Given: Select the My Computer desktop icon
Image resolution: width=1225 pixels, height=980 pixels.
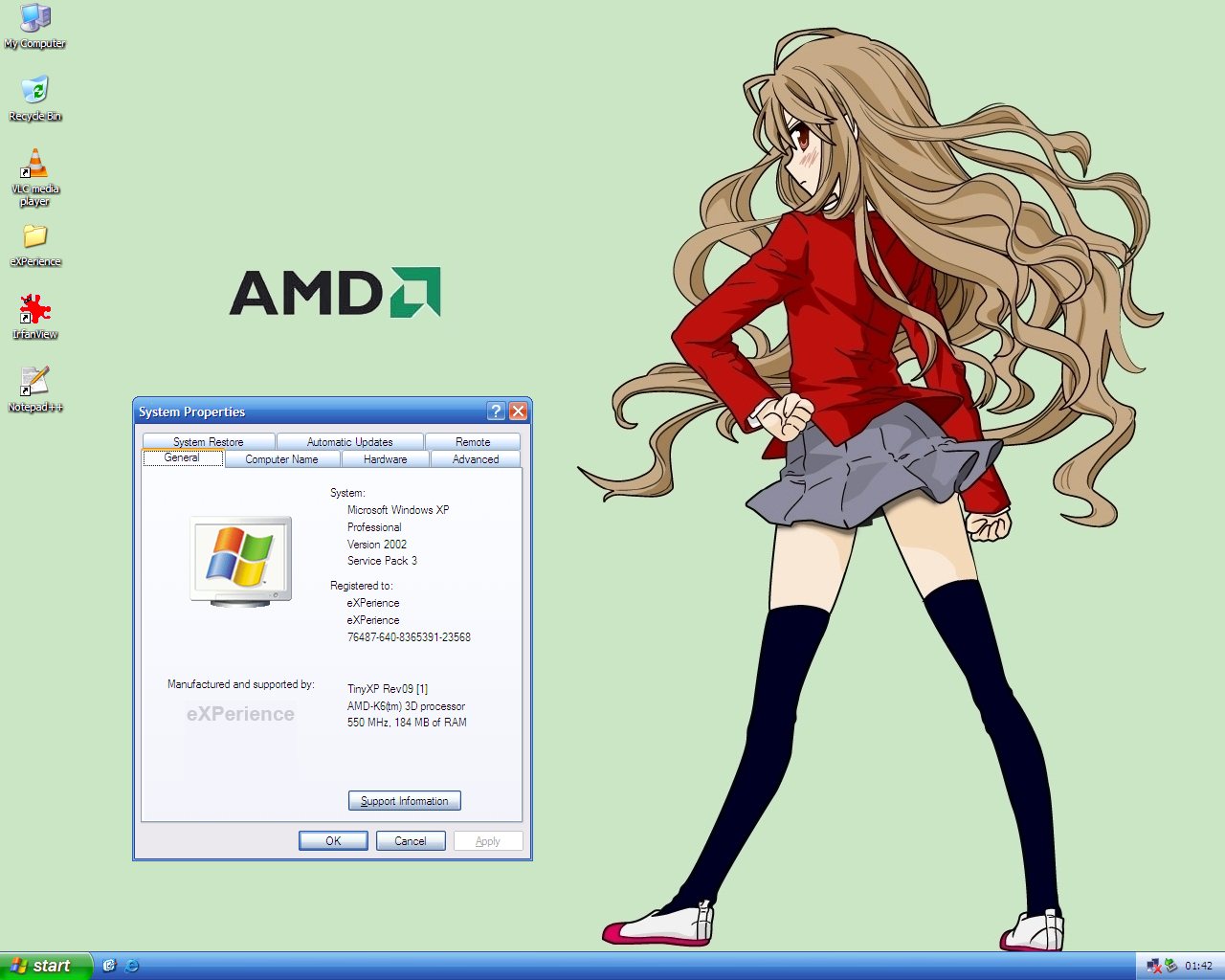Looking at the screenshot, I should pos(35,26).
